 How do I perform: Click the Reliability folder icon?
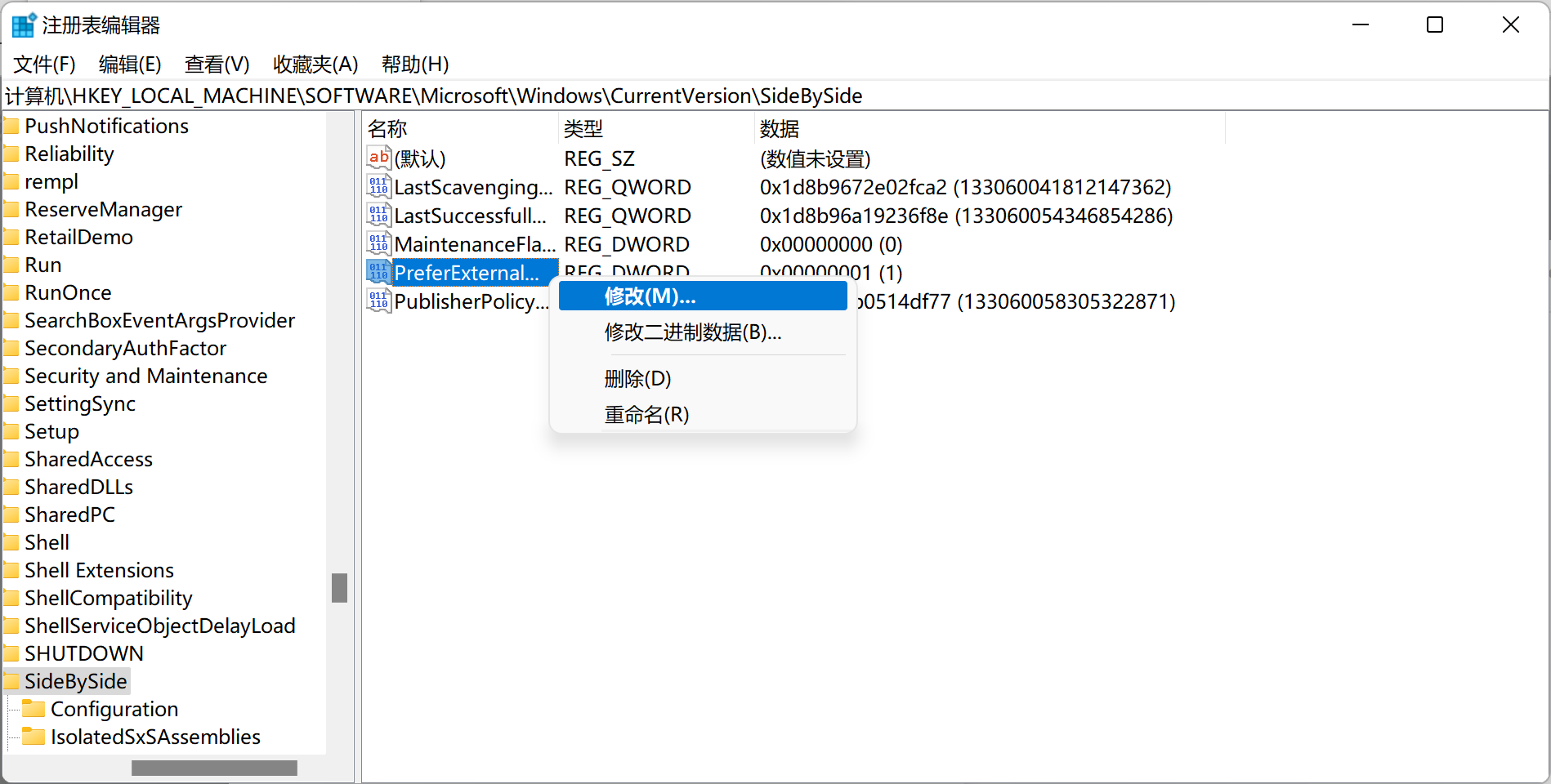tap(11, 154)
